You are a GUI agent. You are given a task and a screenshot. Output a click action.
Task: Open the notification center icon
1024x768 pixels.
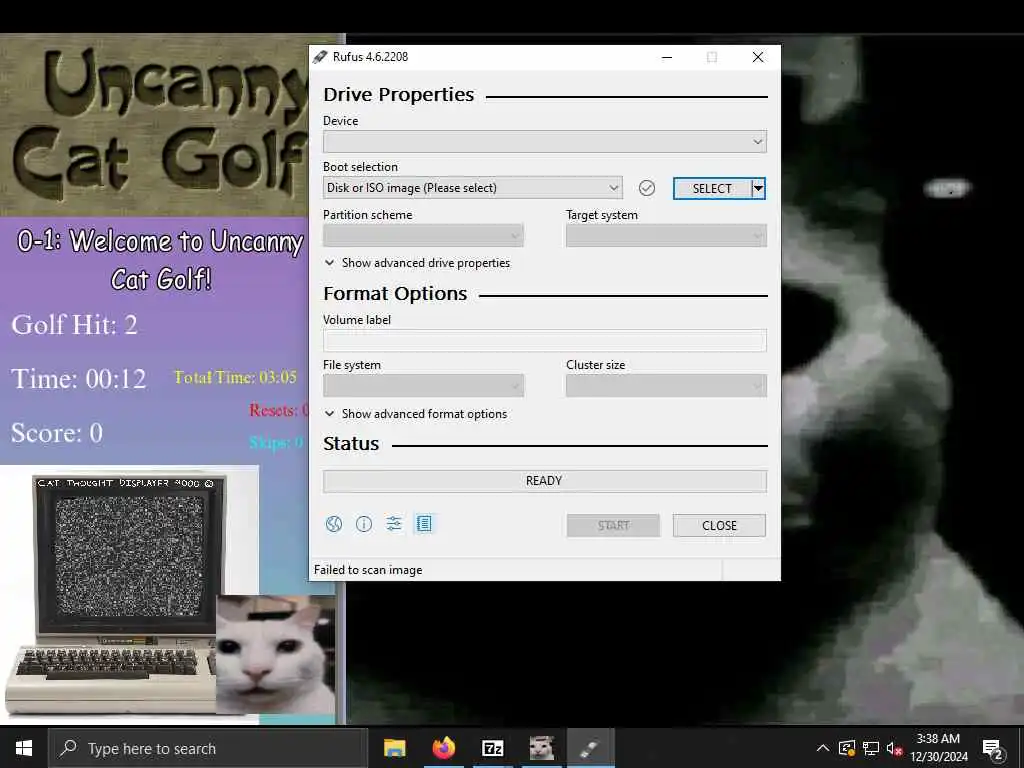point(993,749)
